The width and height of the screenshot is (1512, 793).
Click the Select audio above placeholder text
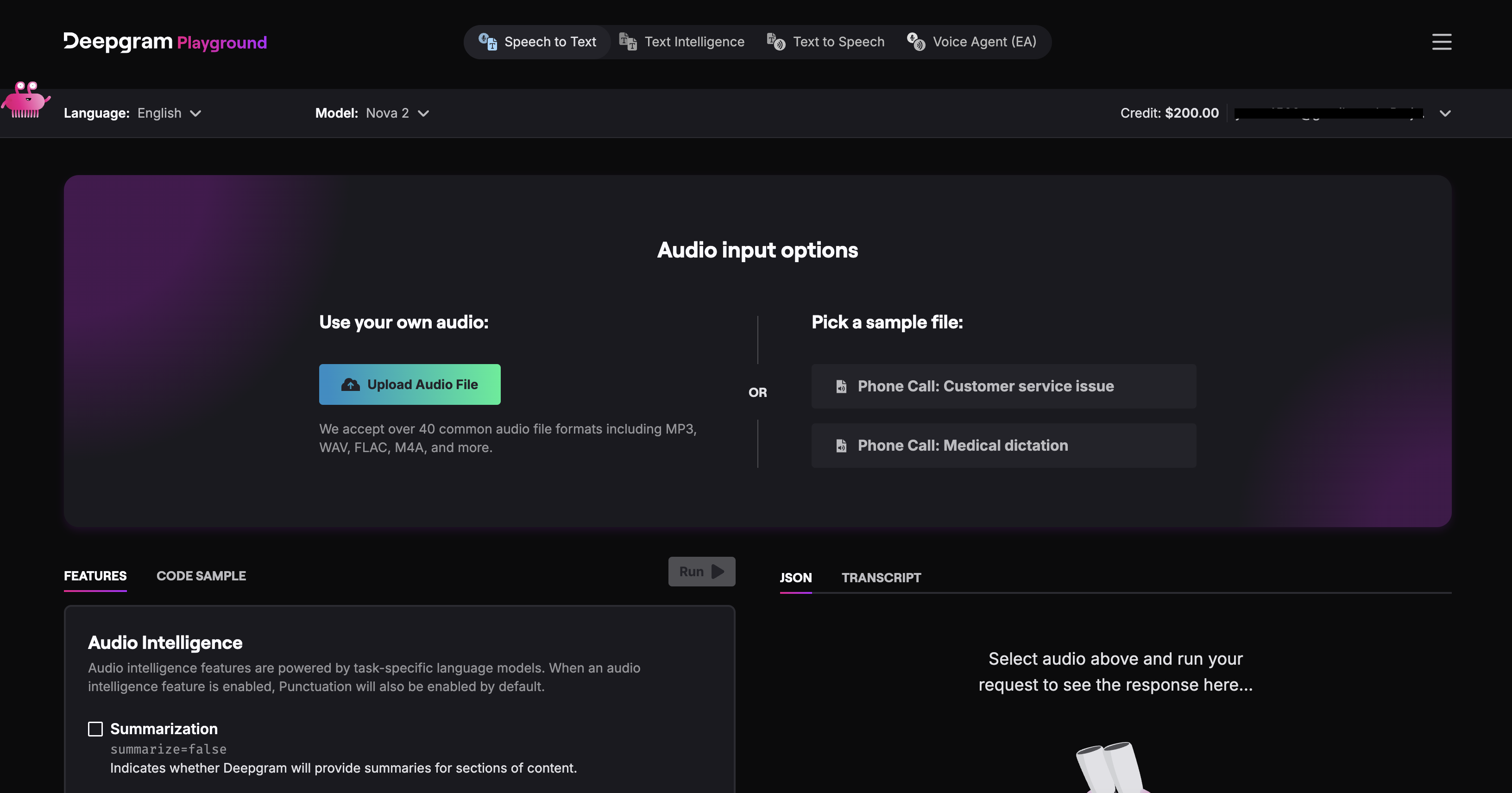click(1115, 672)
